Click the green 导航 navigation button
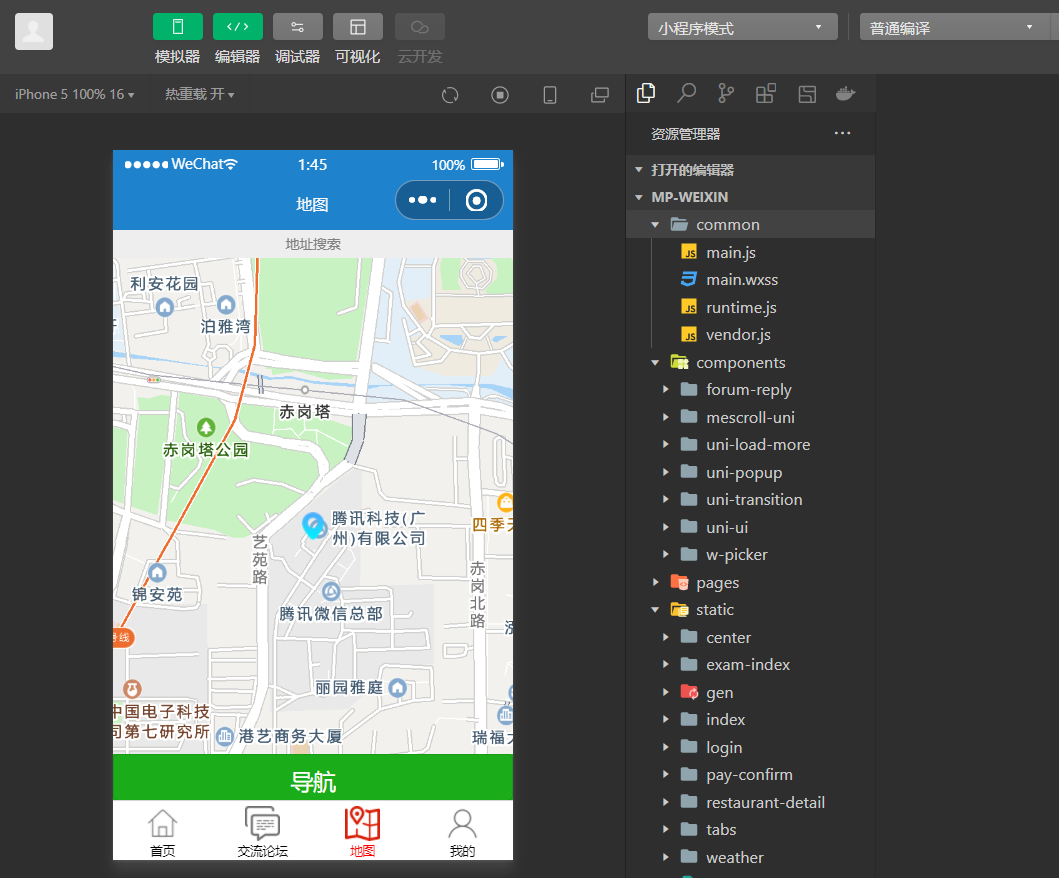The height and width of the screenshot is (878, 1059). pyautogui.click(x=313, y=777)
